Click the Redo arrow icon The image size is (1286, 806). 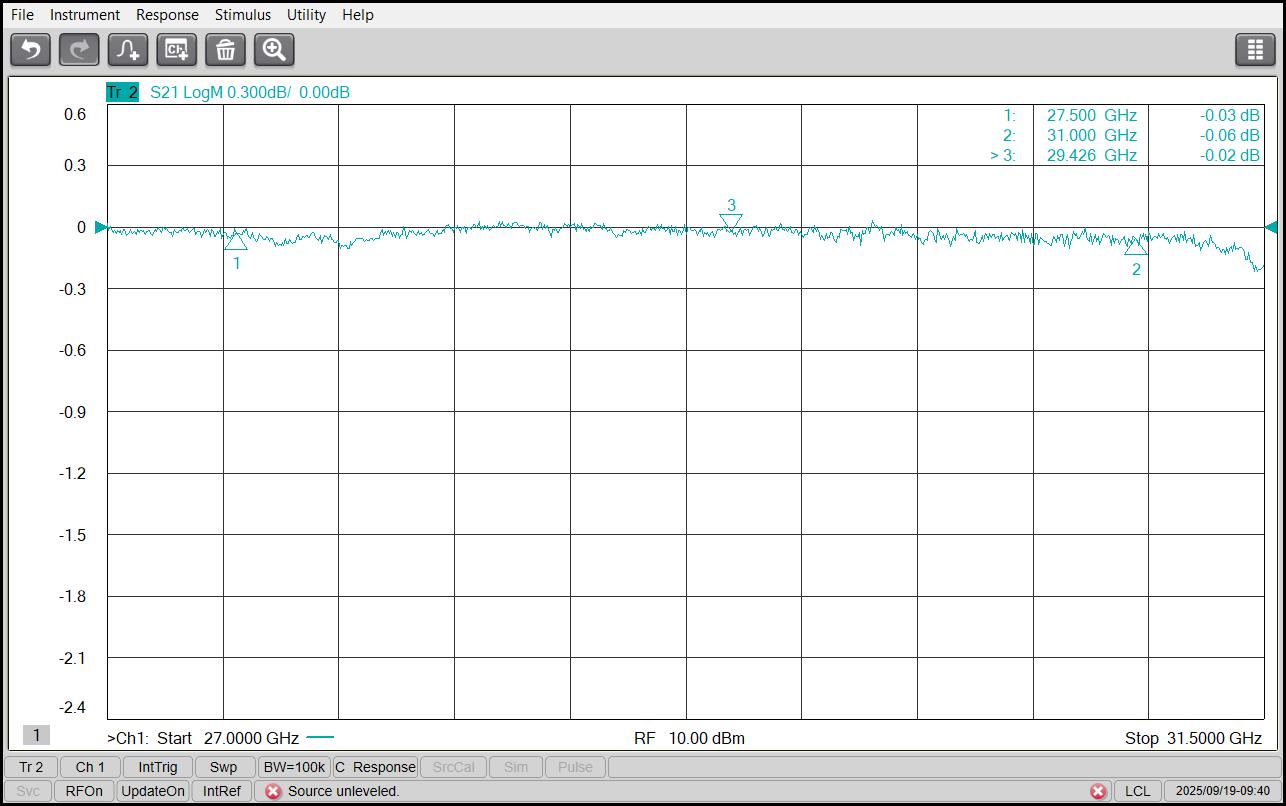point(79,49)
